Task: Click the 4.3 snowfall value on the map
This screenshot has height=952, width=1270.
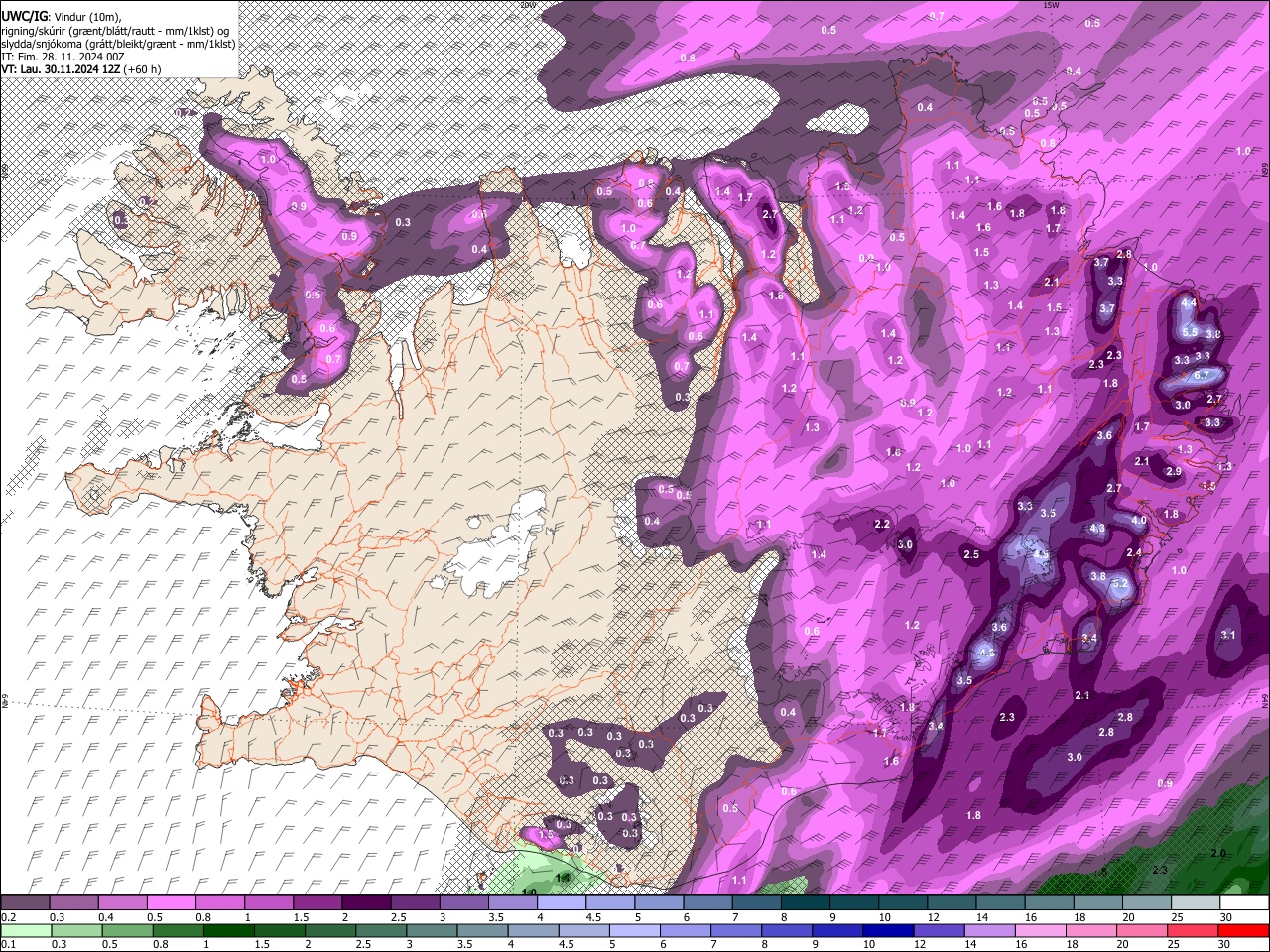Action: 1097,529
